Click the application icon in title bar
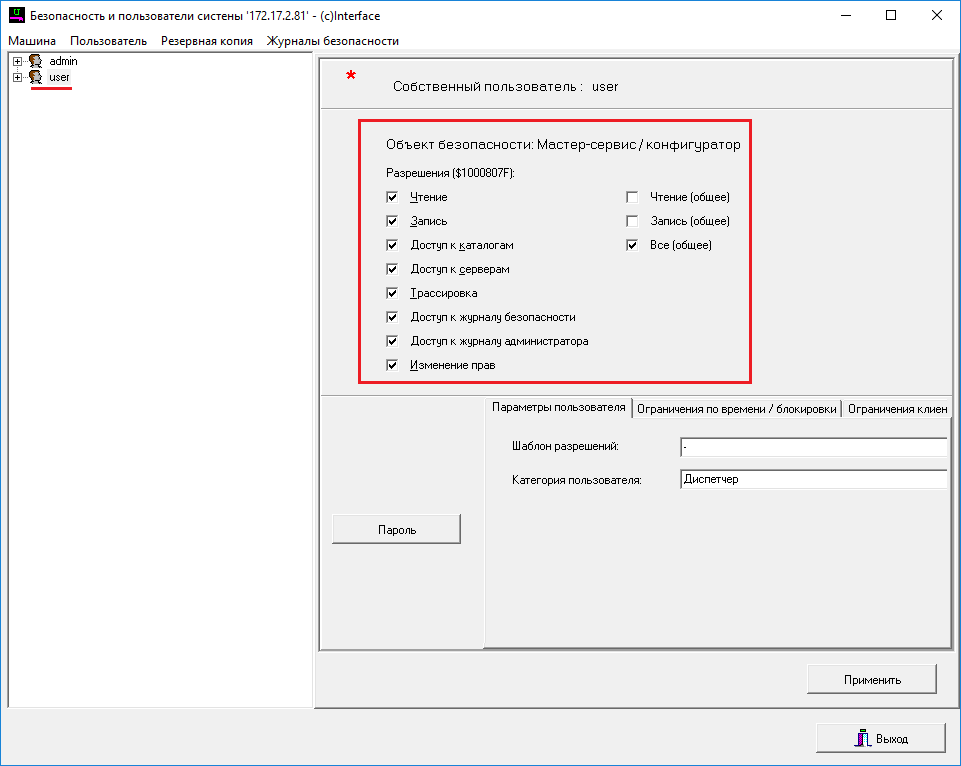 click(x=16, y=16)
